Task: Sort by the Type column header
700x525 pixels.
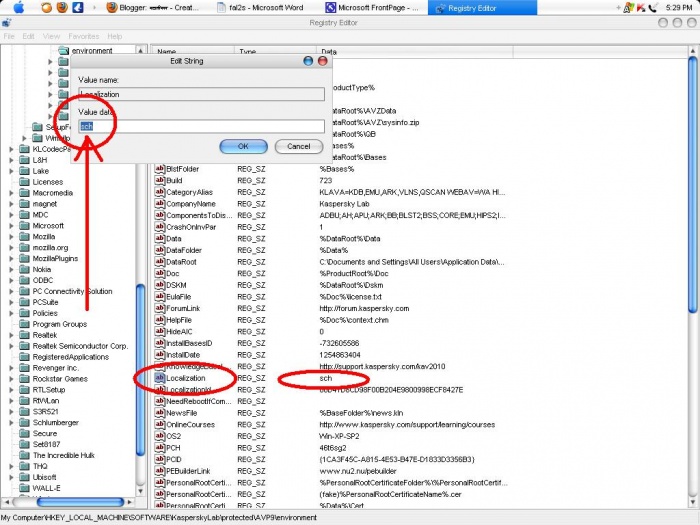Action: tap(275, 51)
